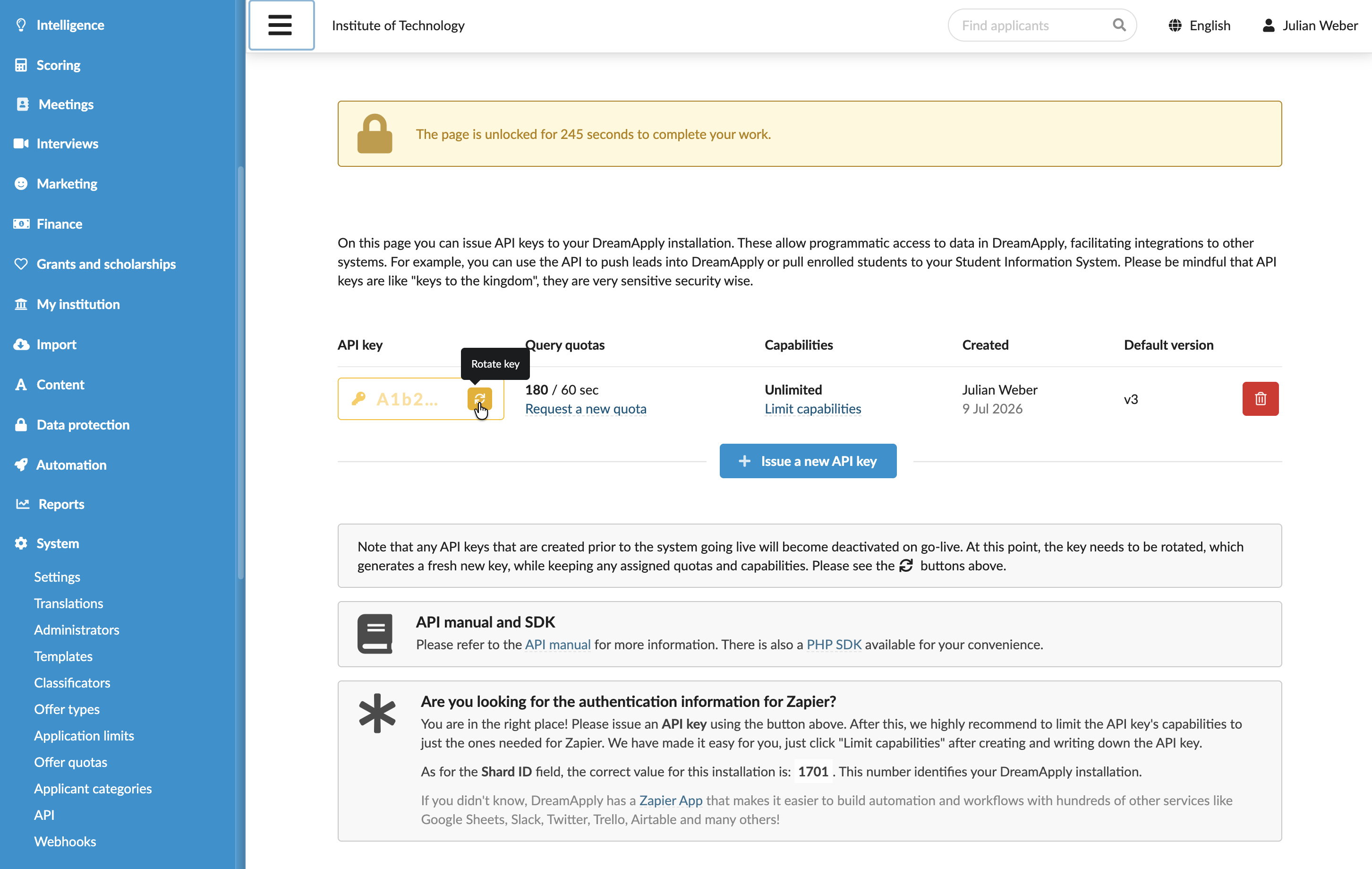
Task: Click the Interviews video camera icon
Action: click(x=21, y=144)
